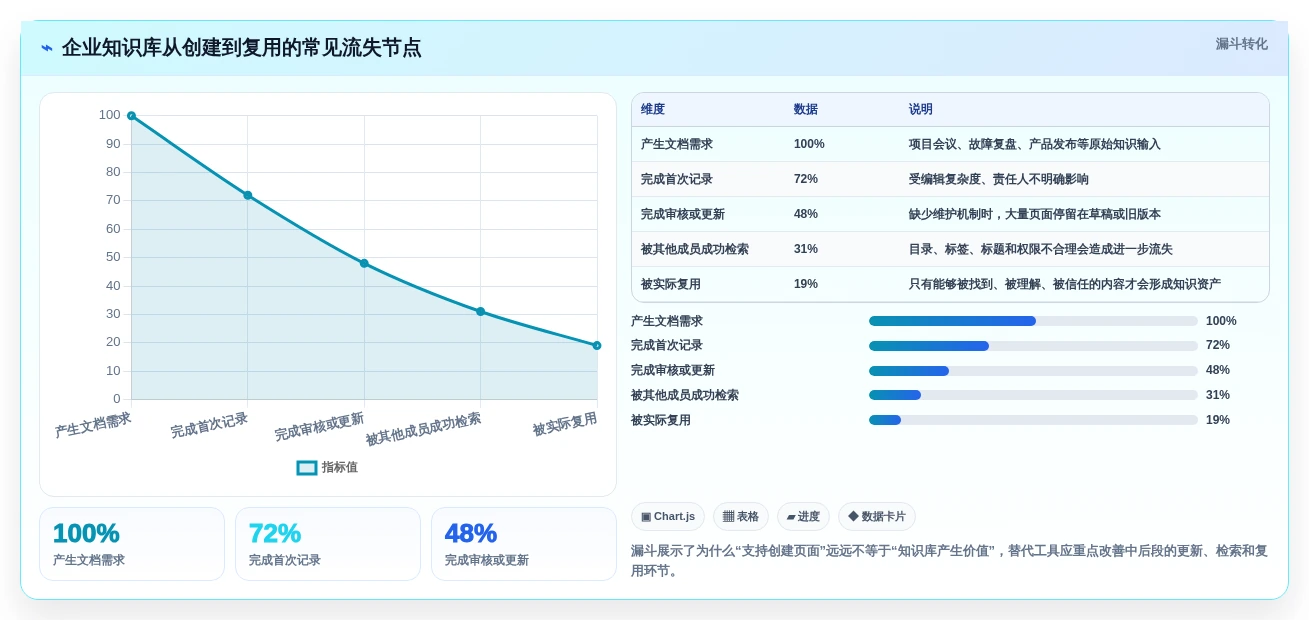Image resolution: width=1309 pixels, height=620 pixels.
Task: Click the 100% 产生文档需求 stat card
Action: pos(132,544)
